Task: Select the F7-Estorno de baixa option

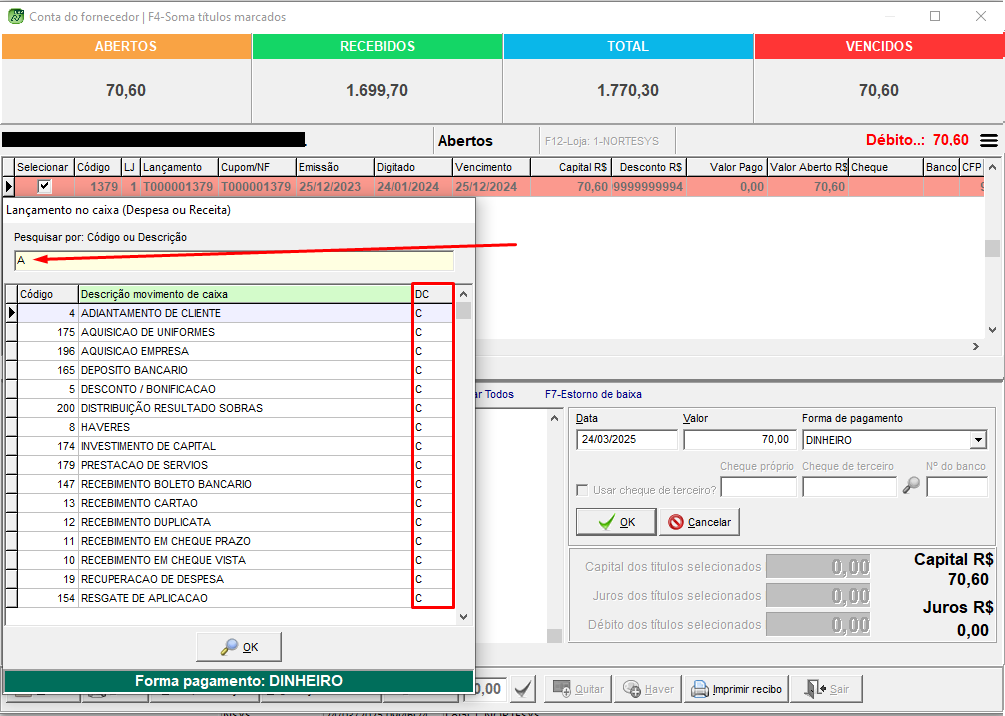Action: pos(593,394)
